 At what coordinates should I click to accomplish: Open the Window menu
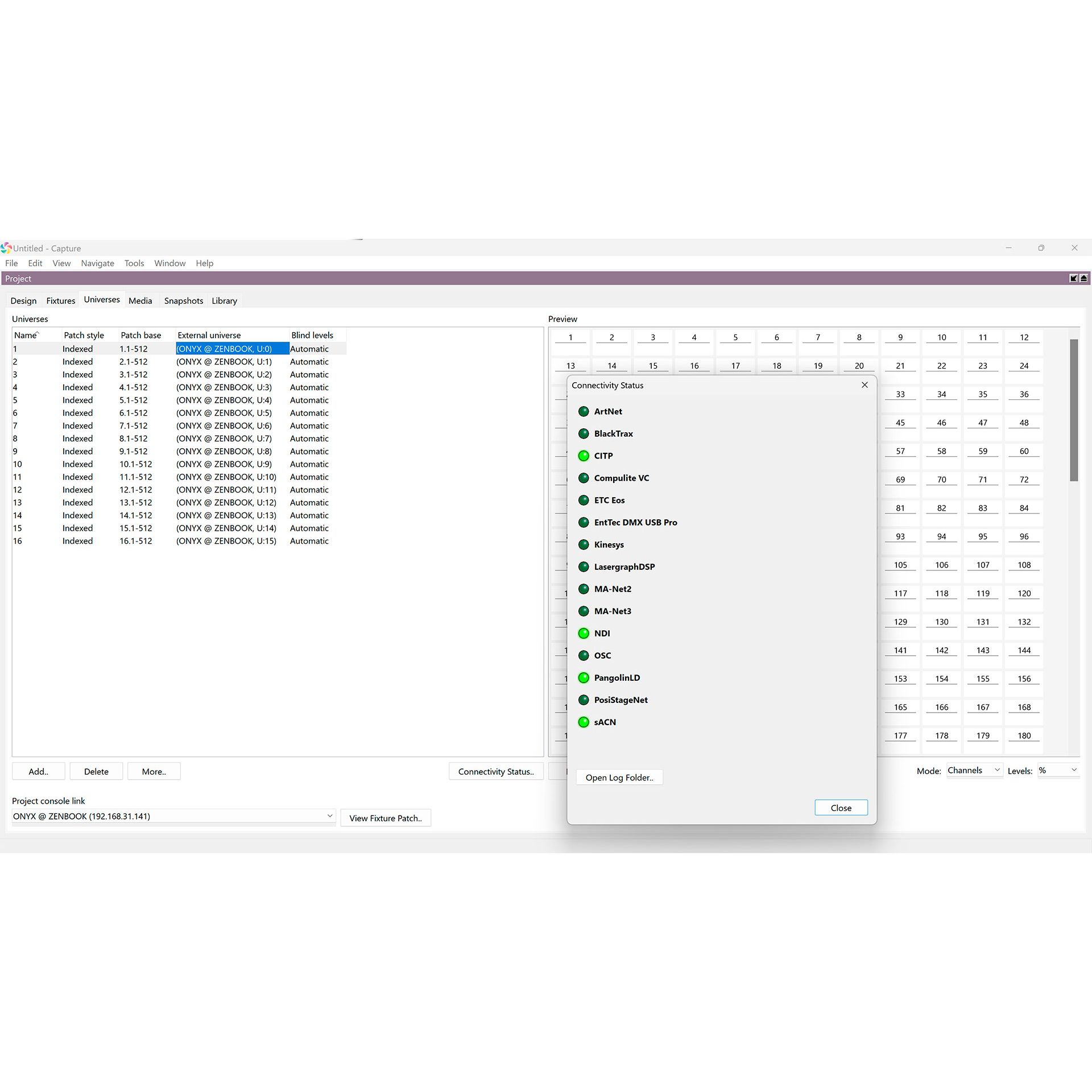pos(170,263)
